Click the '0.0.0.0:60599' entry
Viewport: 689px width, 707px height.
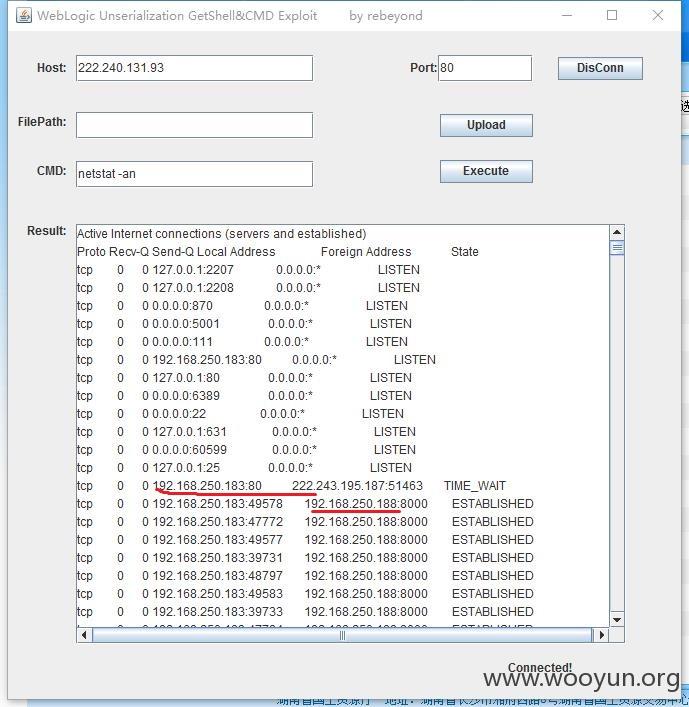click(189, 450)
